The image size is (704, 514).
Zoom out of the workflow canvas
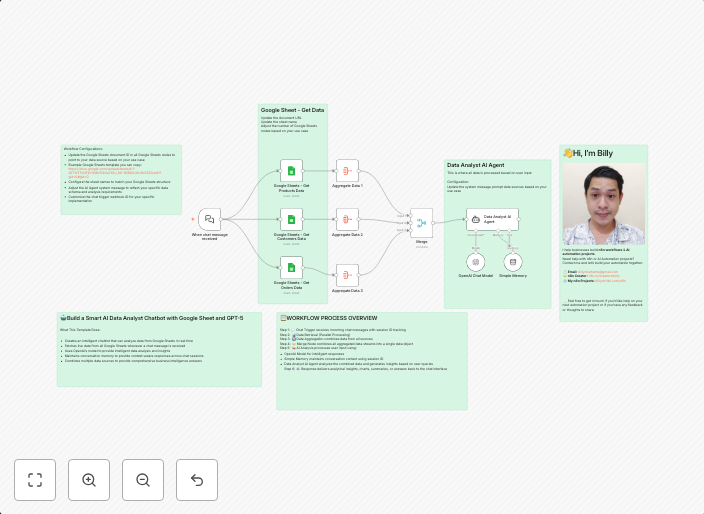pyautogui.click(x=143, y=480)
